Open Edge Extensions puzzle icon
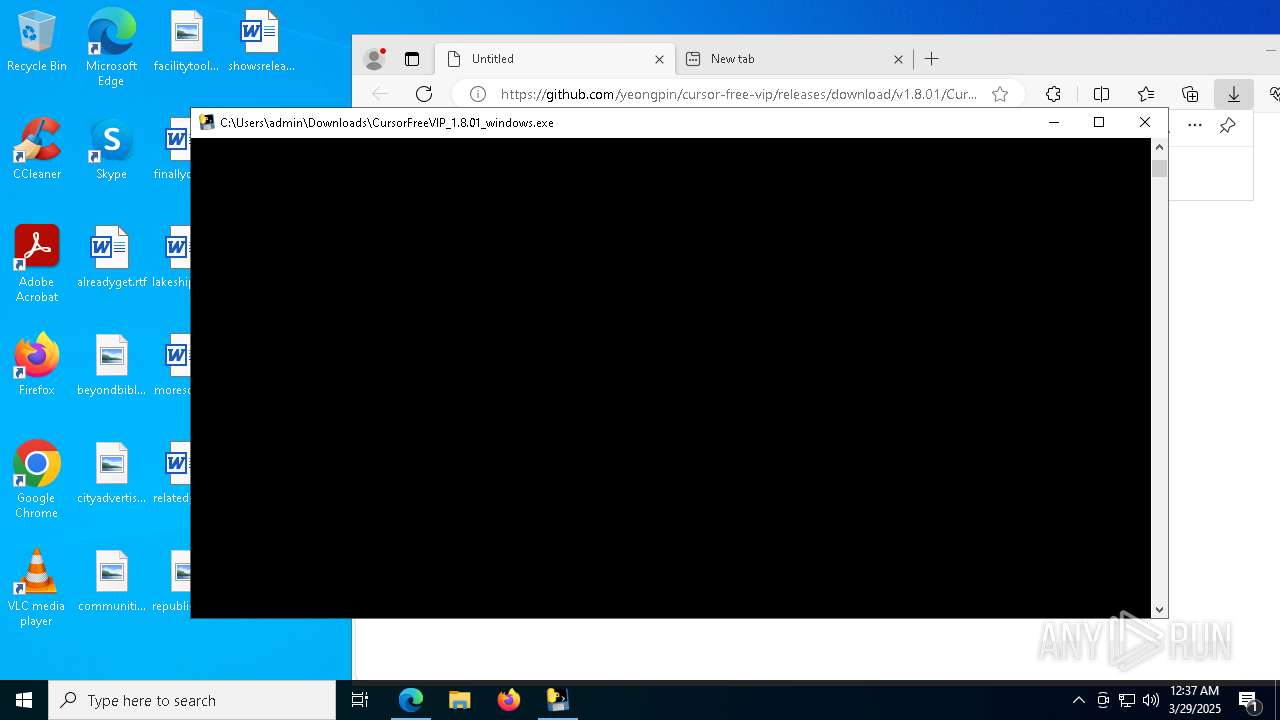Viewport: 1280px width, 720px height. [x=1053, y=94]
